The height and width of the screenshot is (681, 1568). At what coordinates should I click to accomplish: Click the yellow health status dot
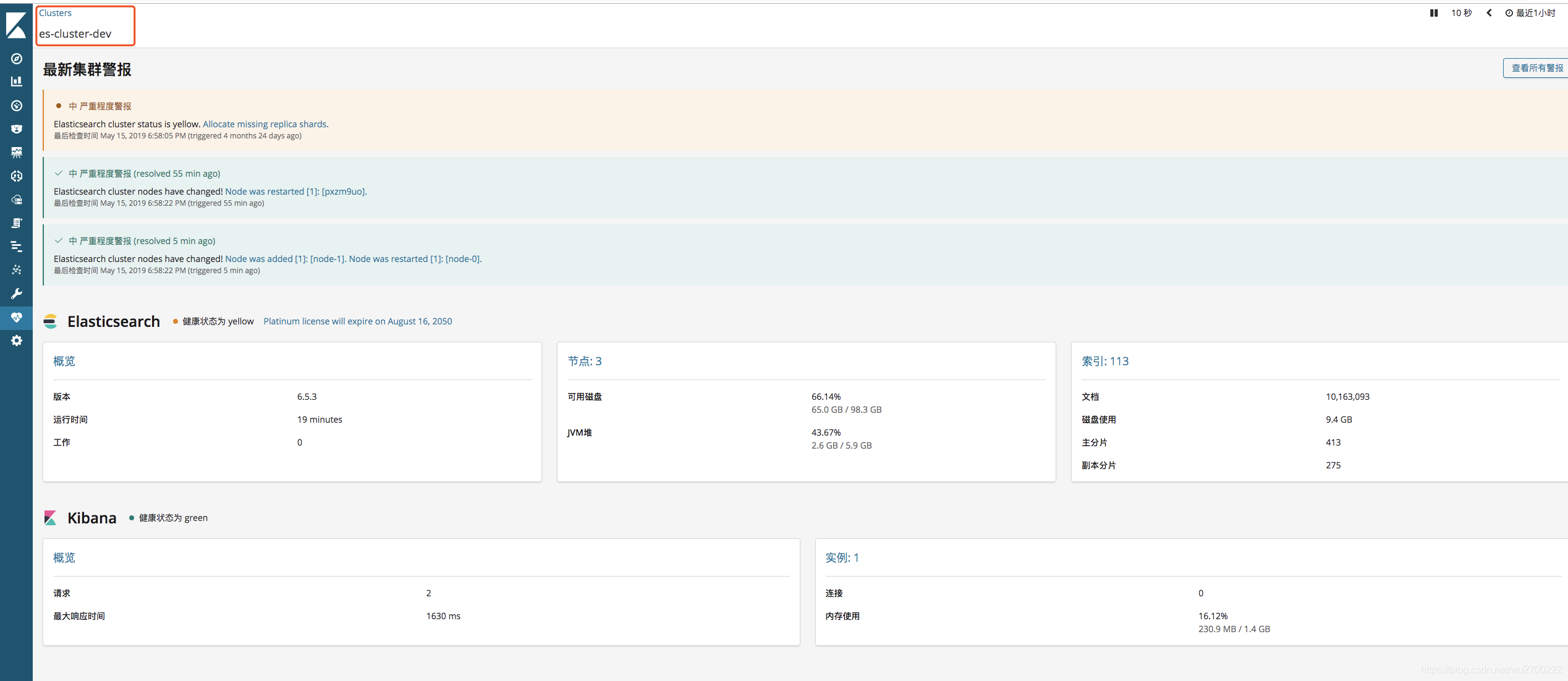point(176,321)
